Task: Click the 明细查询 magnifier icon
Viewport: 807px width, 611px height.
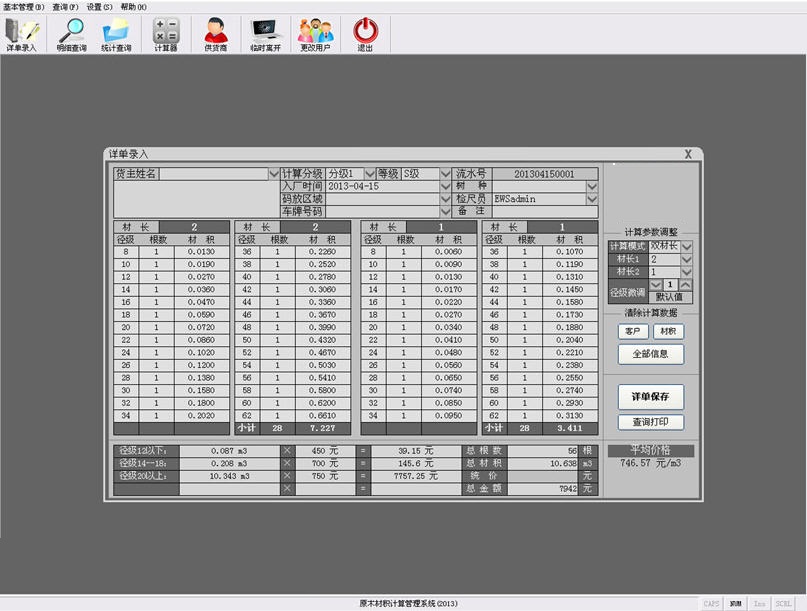Action: pyautogui.click(x=71, y=34)
